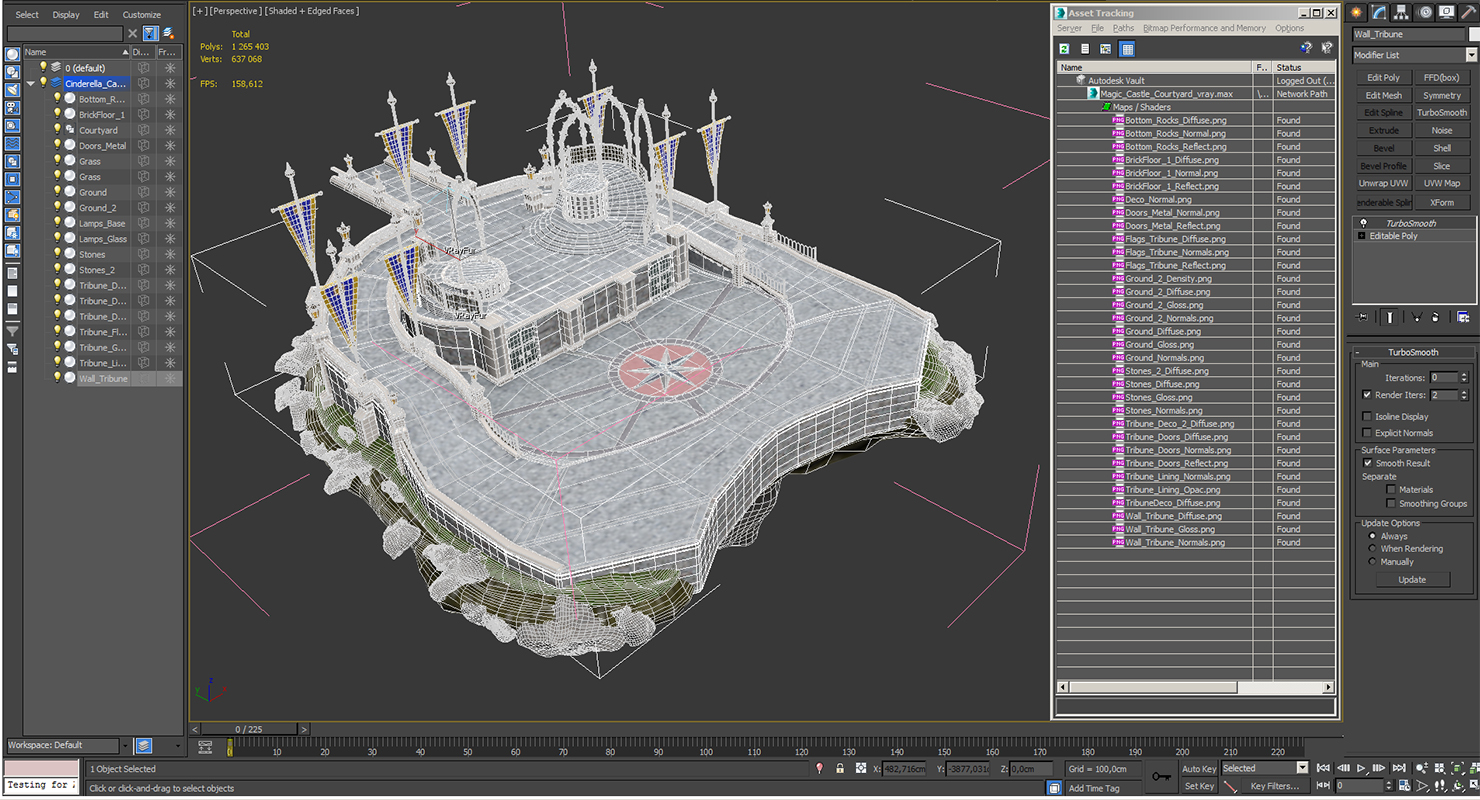Toggle Display Lights filter in scene explorer
Screen dimensions: 1480x800
pyautogui.click(x=12, y=90)
